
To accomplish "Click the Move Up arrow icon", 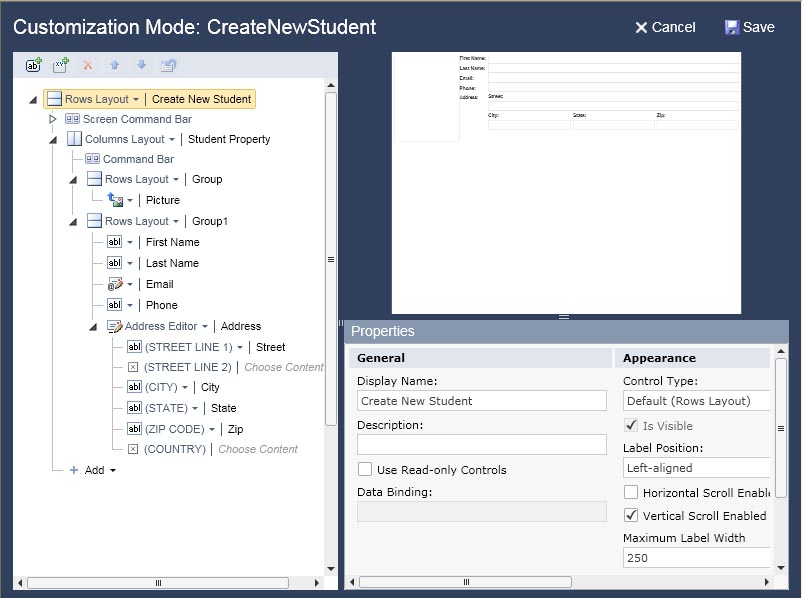I will 114,65.
